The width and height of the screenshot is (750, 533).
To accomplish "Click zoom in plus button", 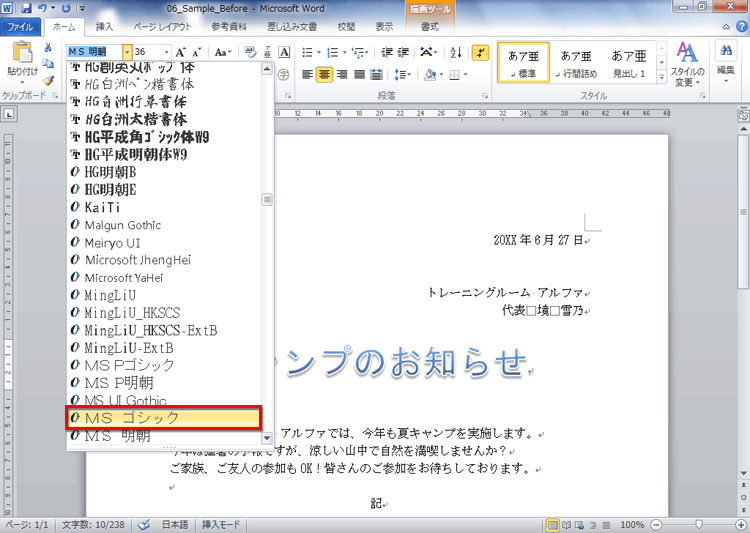I will pyautogui.click(x=741, y=525).
